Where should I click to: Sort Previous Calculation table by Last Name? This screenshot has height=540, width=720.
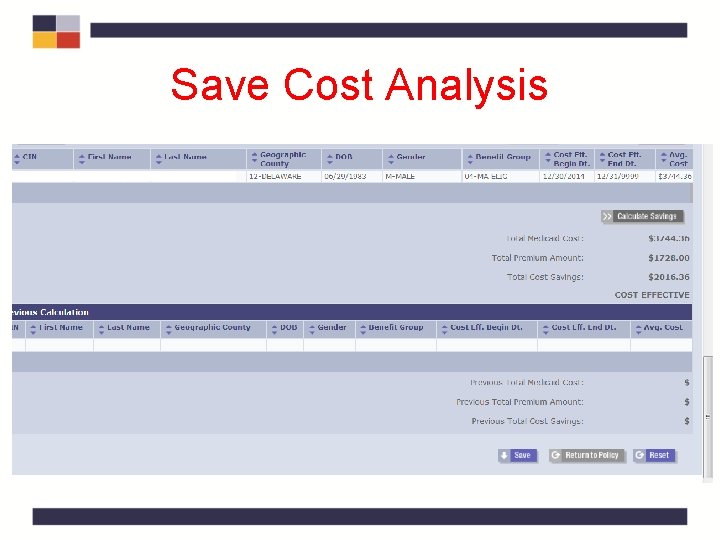point(101,329)
